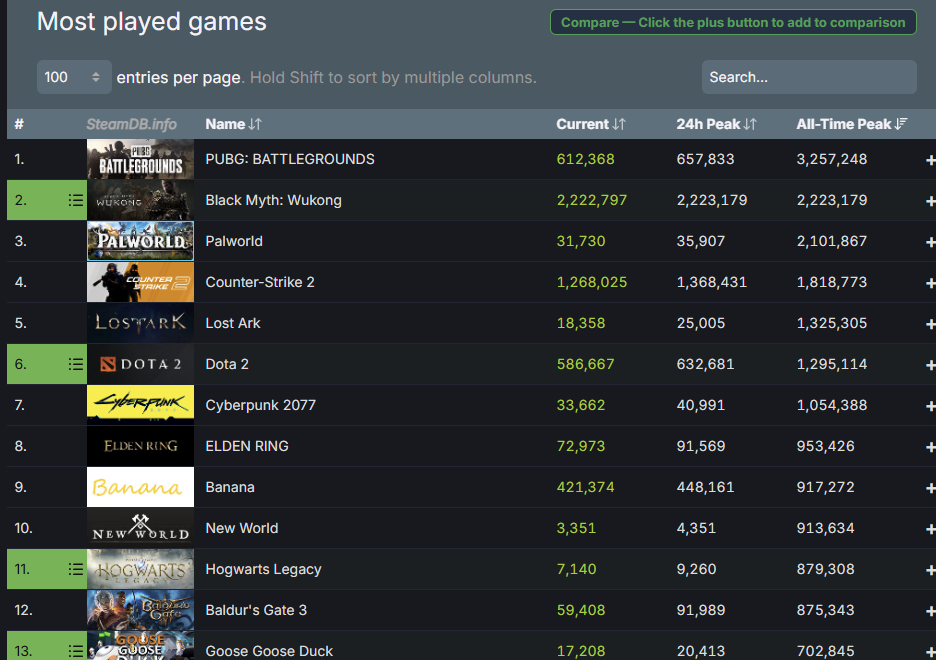Click the Black Myth Wukong thumbnail image

[x=140, y=200]
